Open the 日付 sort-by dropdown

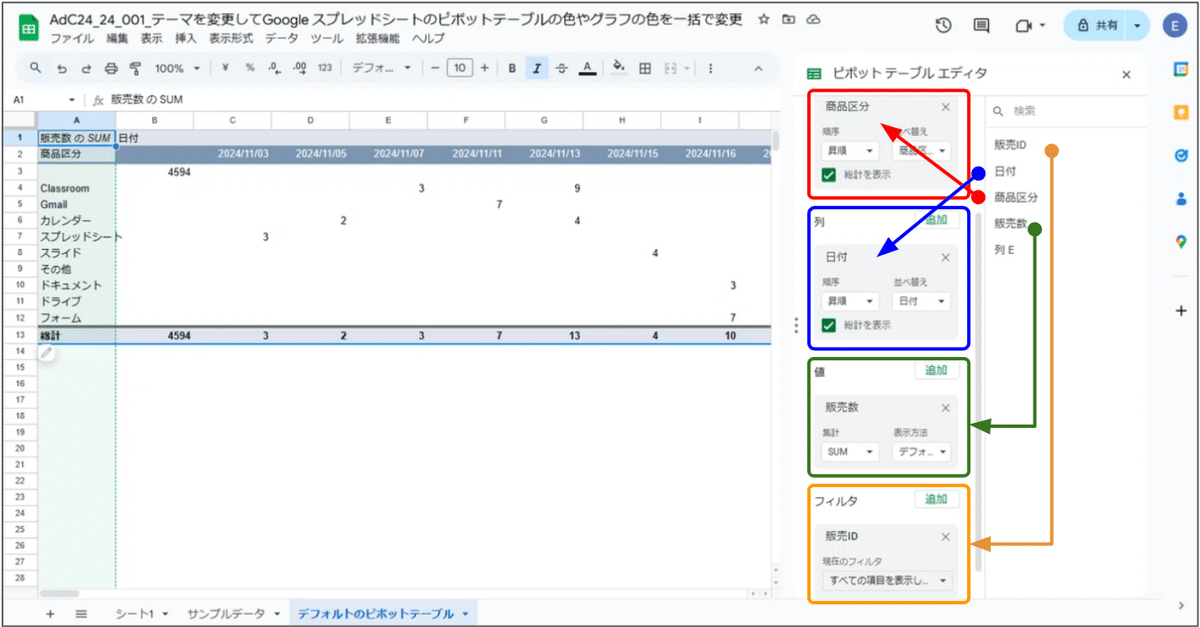pyautogui.click(x=922, y=300)
